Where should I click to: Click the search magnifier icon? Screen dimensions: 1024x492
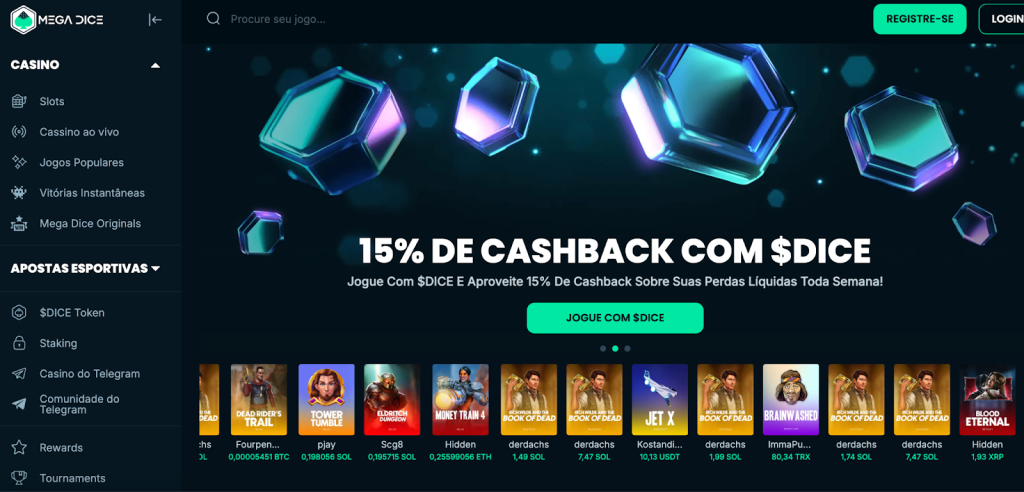tap(213, 18)
